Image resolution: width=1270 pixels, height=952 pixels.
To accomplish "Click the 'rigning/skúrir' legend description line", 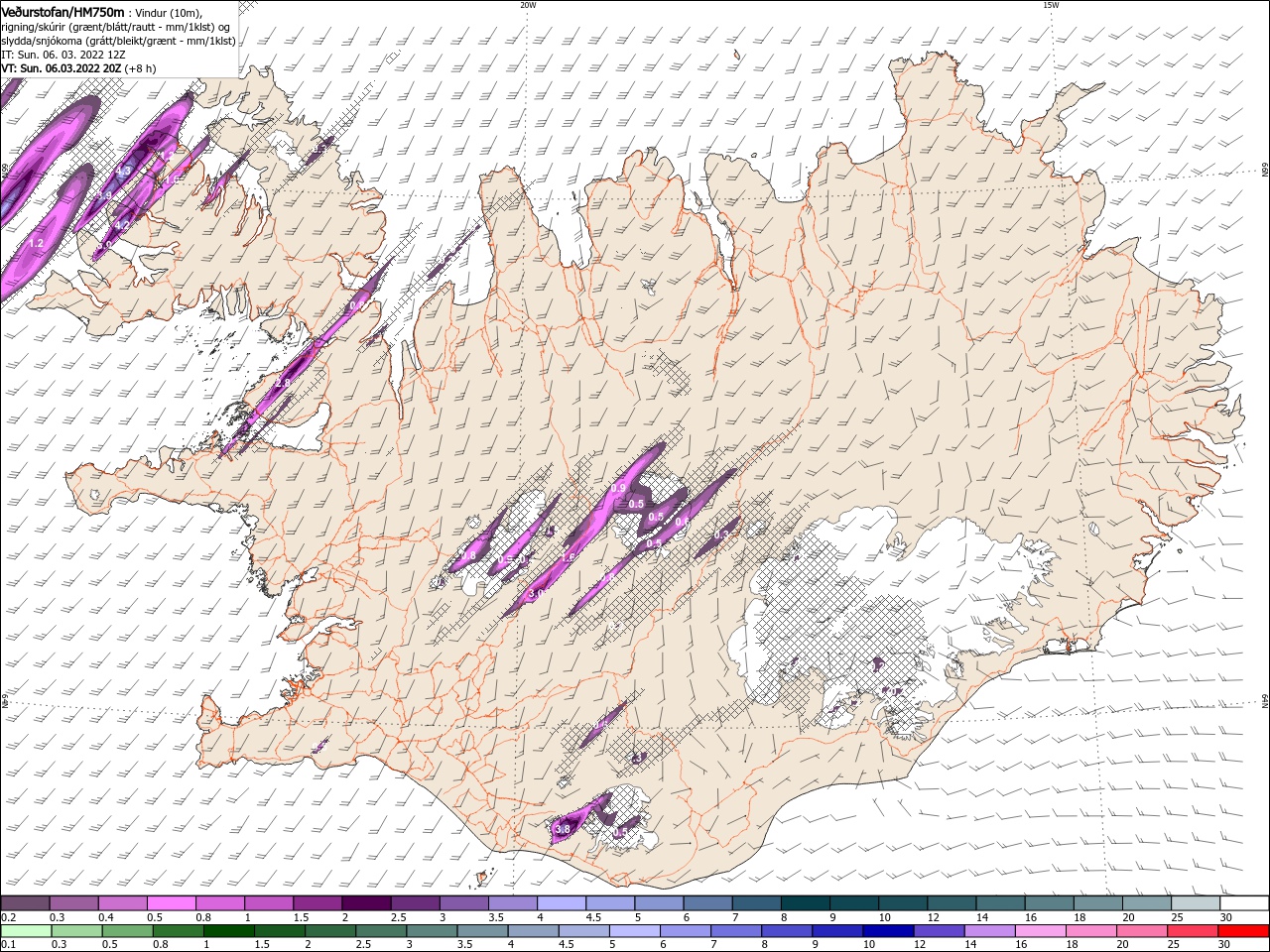I will [x=115, y=27].
